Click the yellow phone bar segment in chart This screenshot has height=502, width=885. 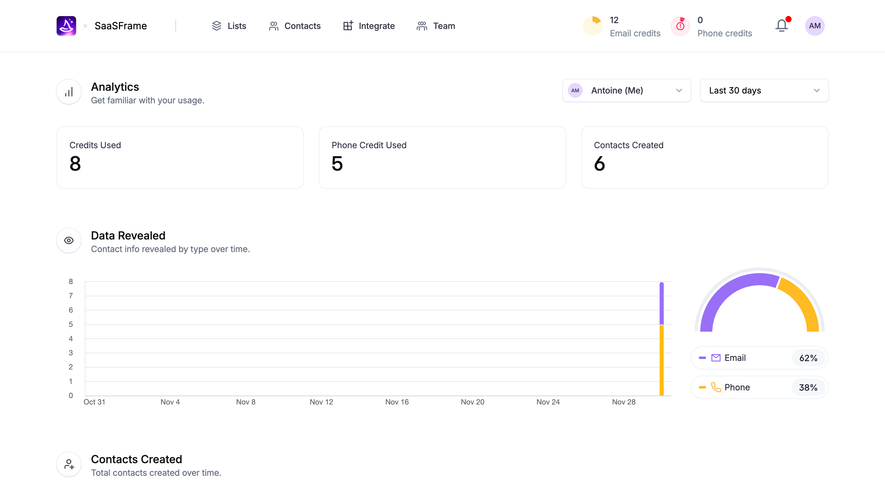661,360
